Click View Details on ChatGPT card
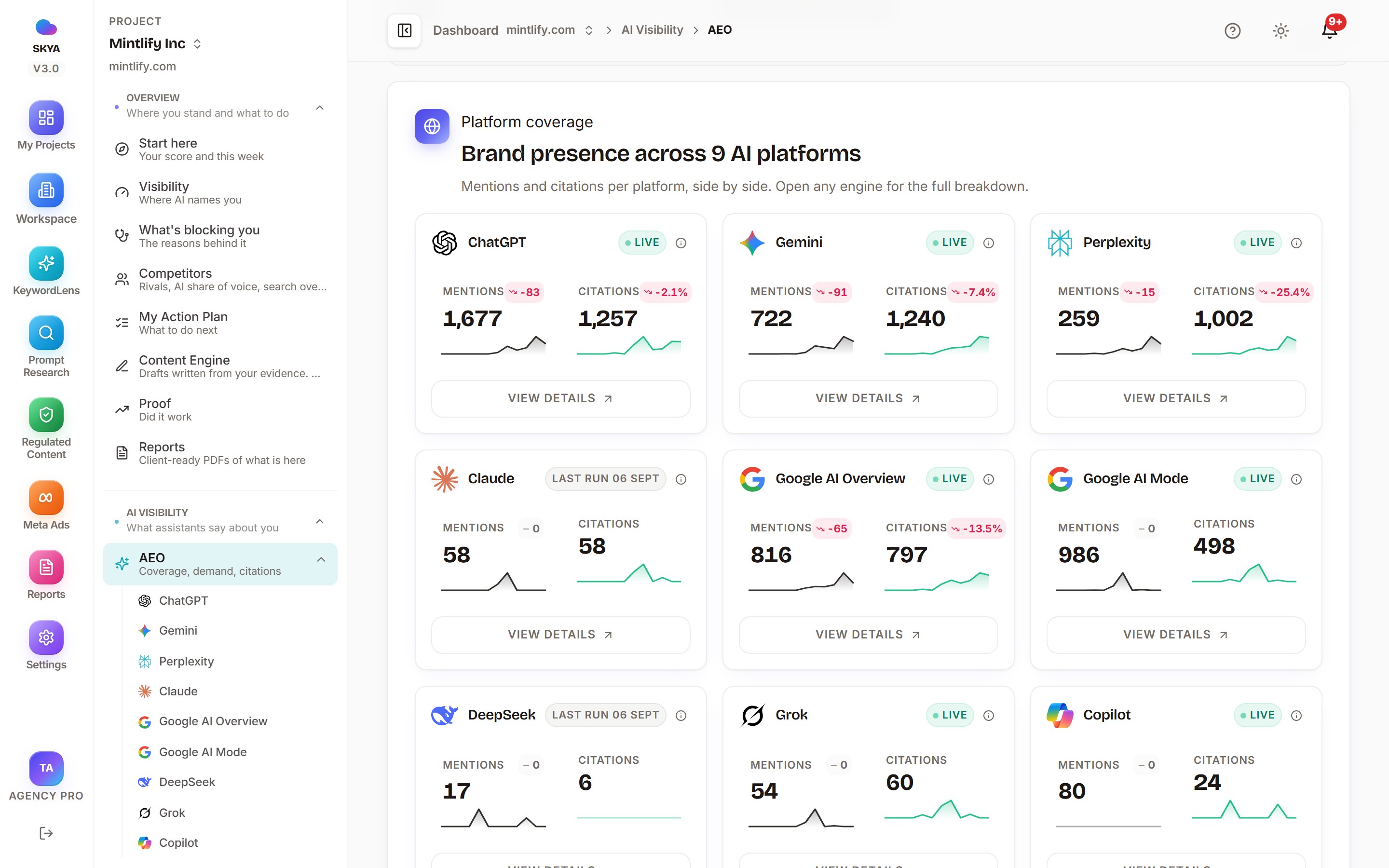The height and width of the screenshot is (868, 1389). (x=560, y=398)
